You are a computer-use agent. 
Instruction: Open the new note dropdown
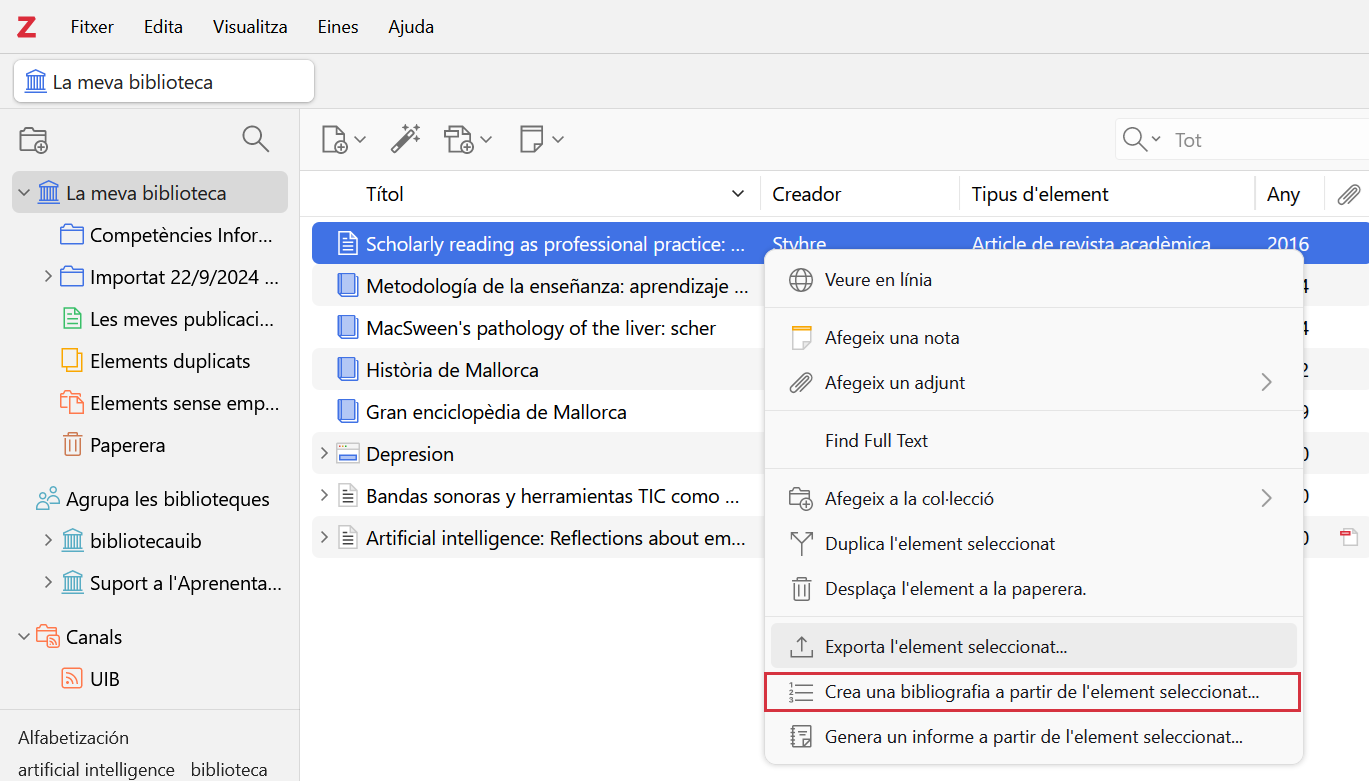pyautogui.click(x=542, y=140)
